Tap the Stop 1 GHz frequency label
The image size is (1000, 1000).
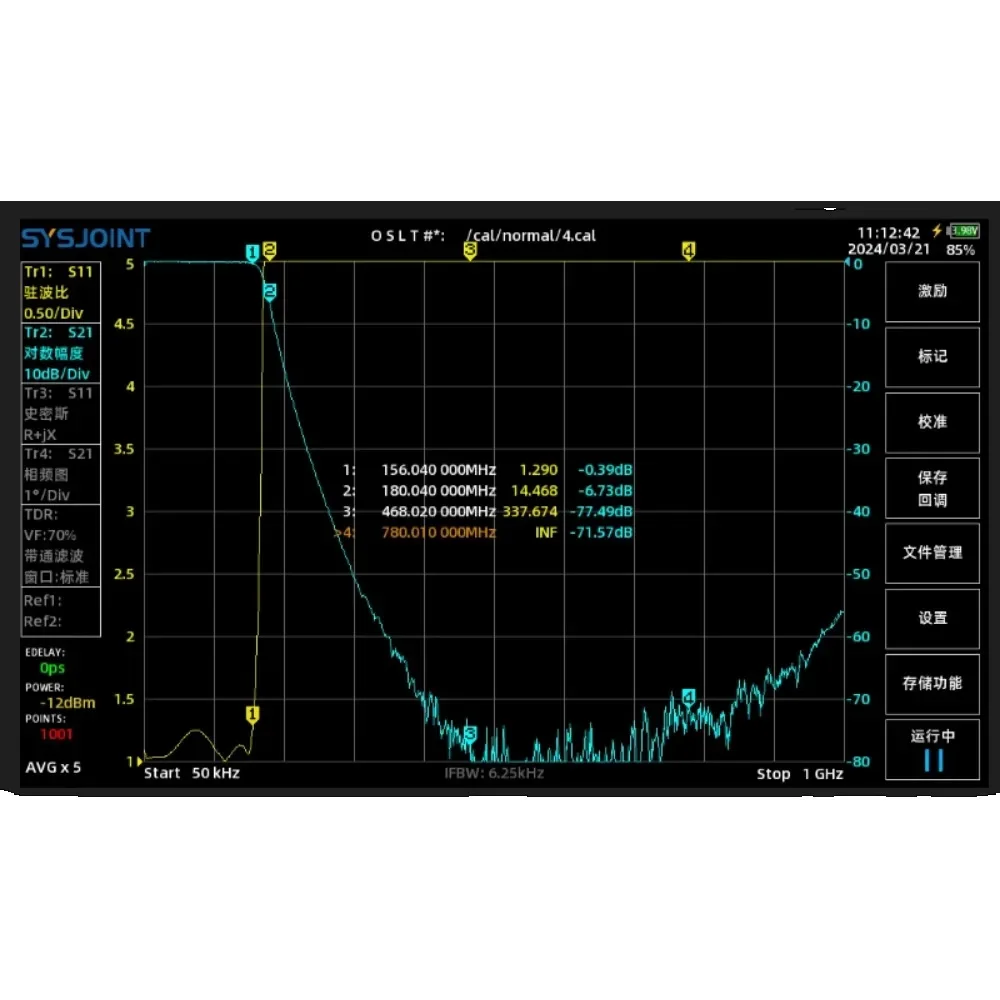[x=800, y=774]
